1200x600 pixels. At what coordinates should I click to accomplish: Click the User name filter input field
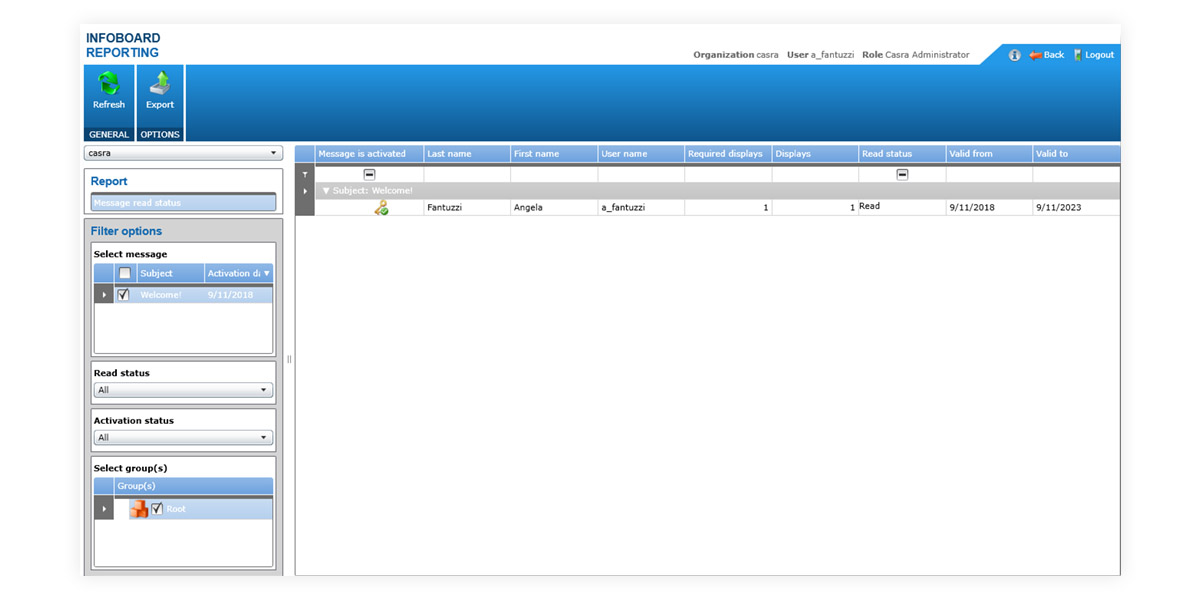[641, 174]
